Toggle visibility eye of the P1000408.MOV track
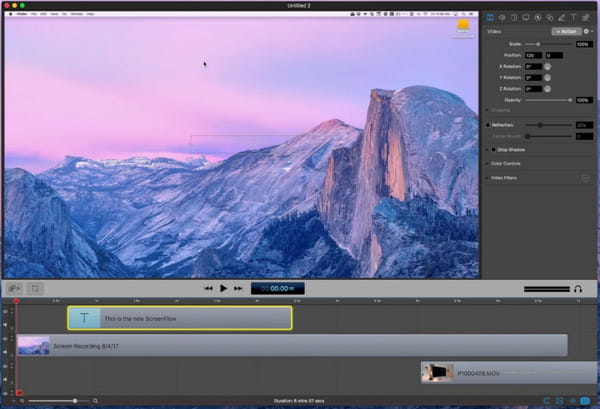600x409 pixels. [x=5, y=366]
